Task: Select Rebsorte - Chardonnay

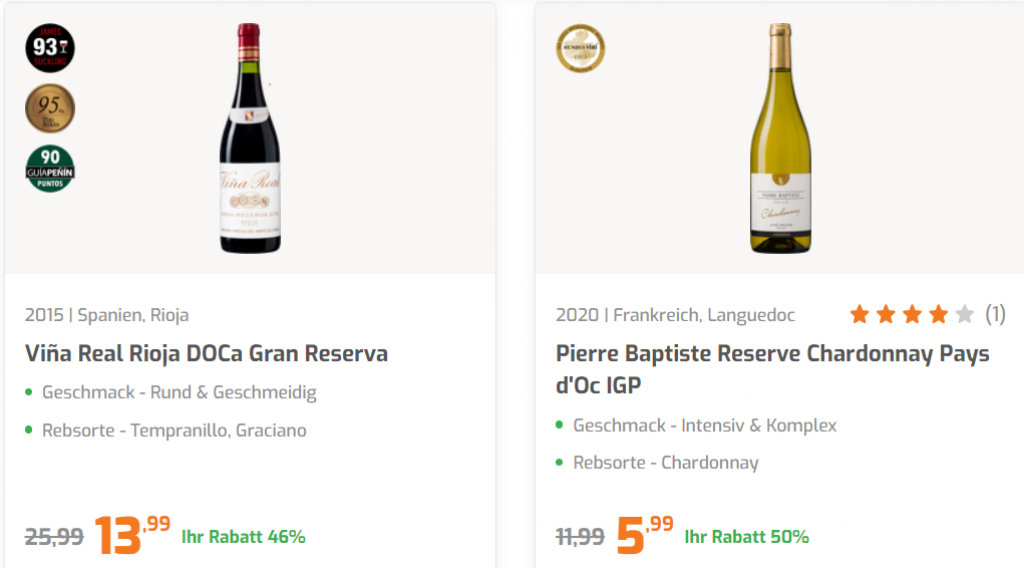Action: pyautogui.click(x=665, y=463)
